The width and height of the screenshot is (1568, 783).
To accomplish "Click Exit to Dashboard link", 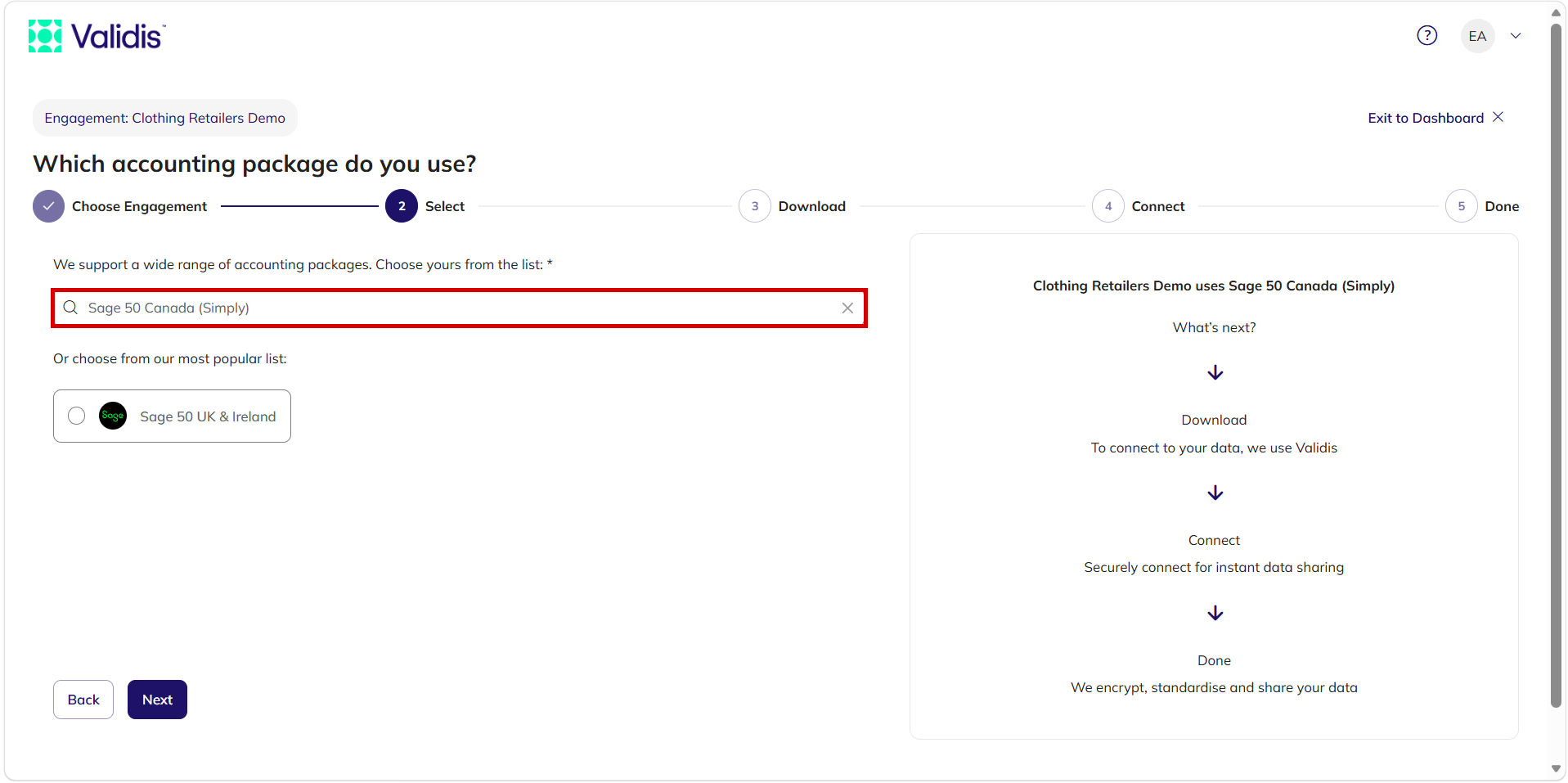I will tap(1435, 118).
